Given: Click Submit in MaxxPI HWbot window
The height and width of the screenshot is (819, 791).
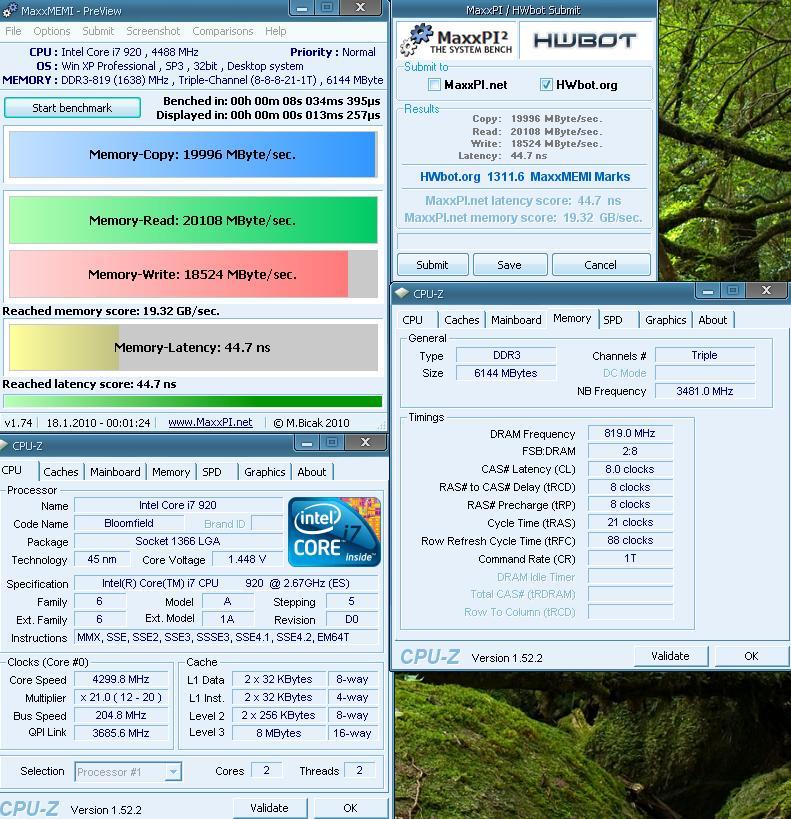Looking at the screenshot, I should tap(432, 265).
